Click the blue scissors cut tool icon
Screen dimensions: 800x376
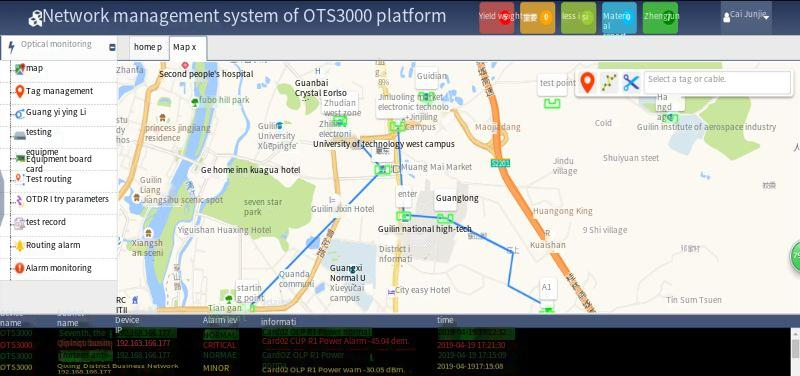pyautogui.click(x=631, y=83)
